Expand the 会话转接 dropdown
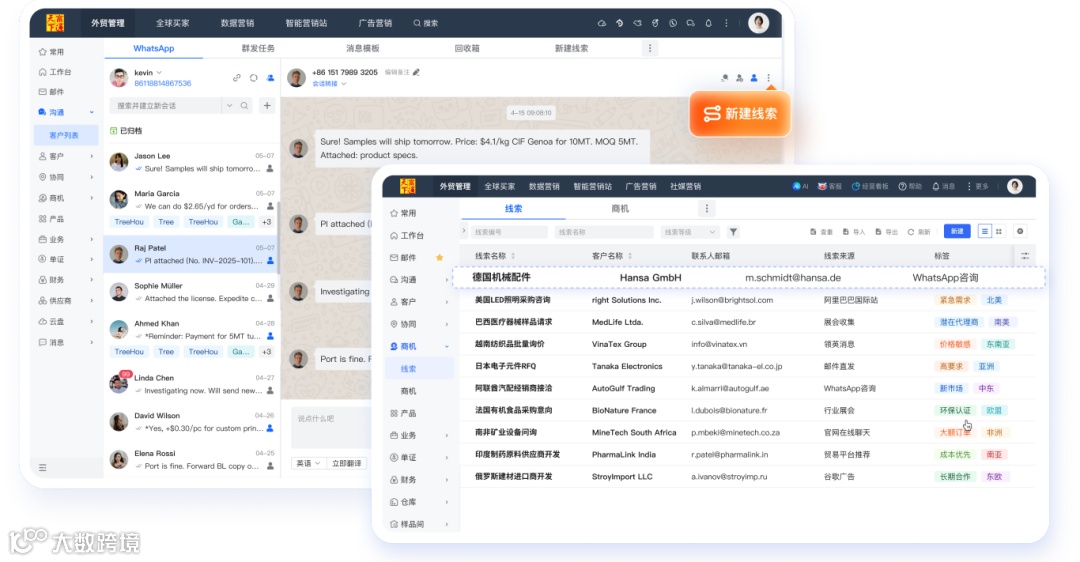 pyautogui.click(x=329, y=84)
